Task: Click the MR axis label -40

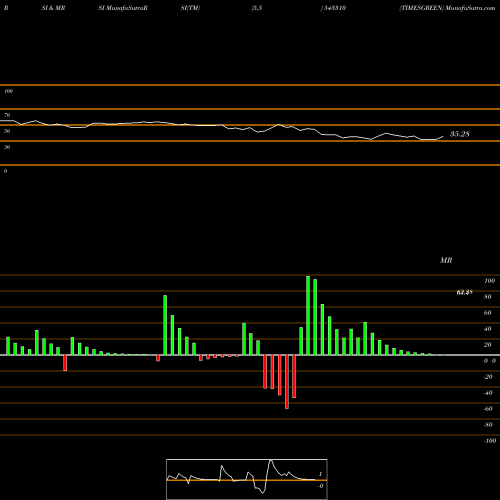Action: [488, 393]
